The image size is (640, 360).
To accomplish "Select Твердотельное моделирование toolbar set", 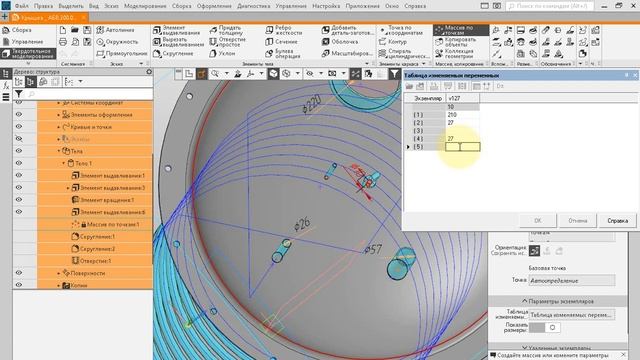I will 28,53.
